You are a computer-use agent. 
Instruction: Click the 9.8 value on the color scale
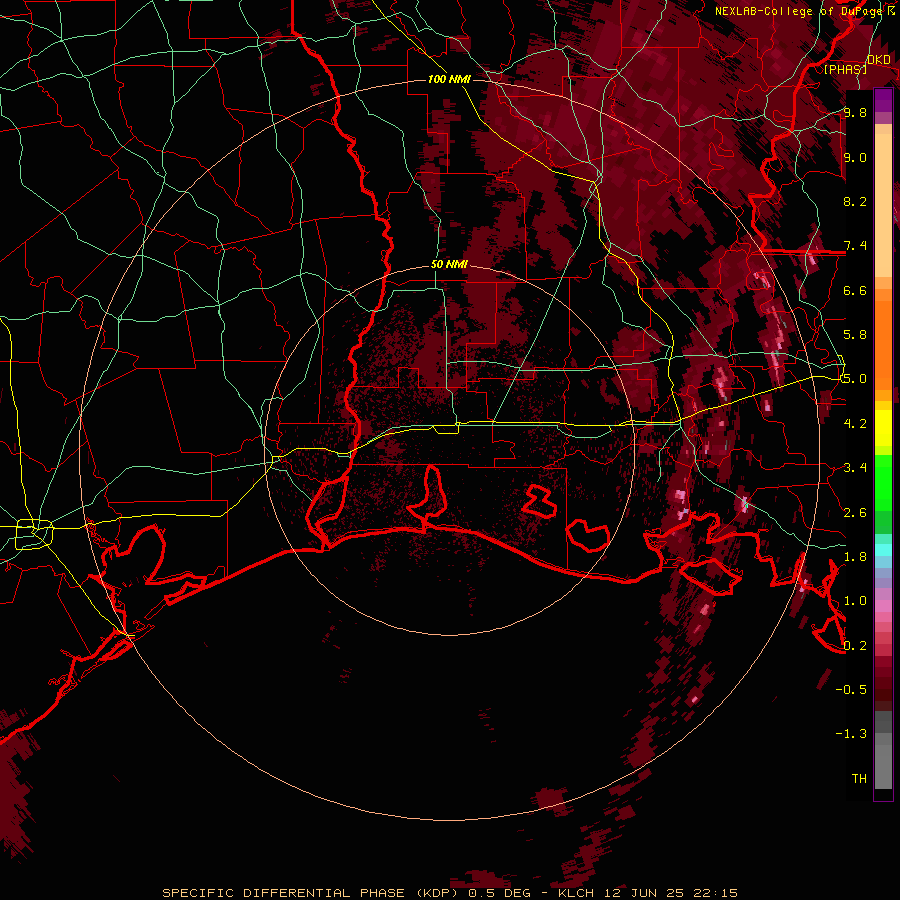click(855, 113)
